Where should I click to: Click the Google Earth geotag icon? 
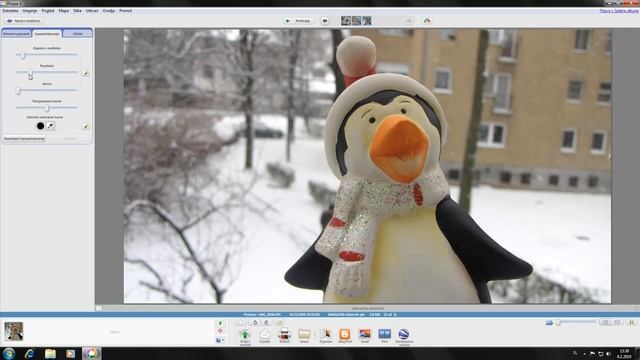tap(404, 334)
